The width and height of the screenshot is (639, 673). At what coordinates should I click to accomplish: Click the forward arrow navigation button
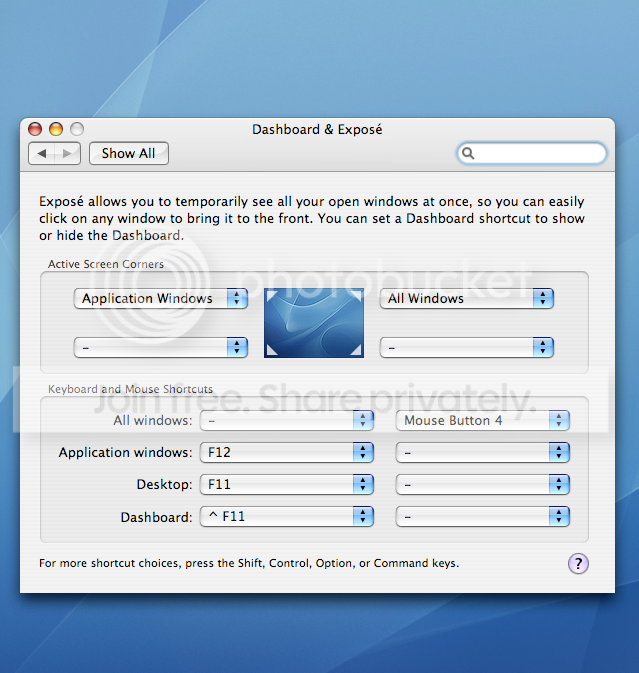pyautogui.click(x=67, y=153)
